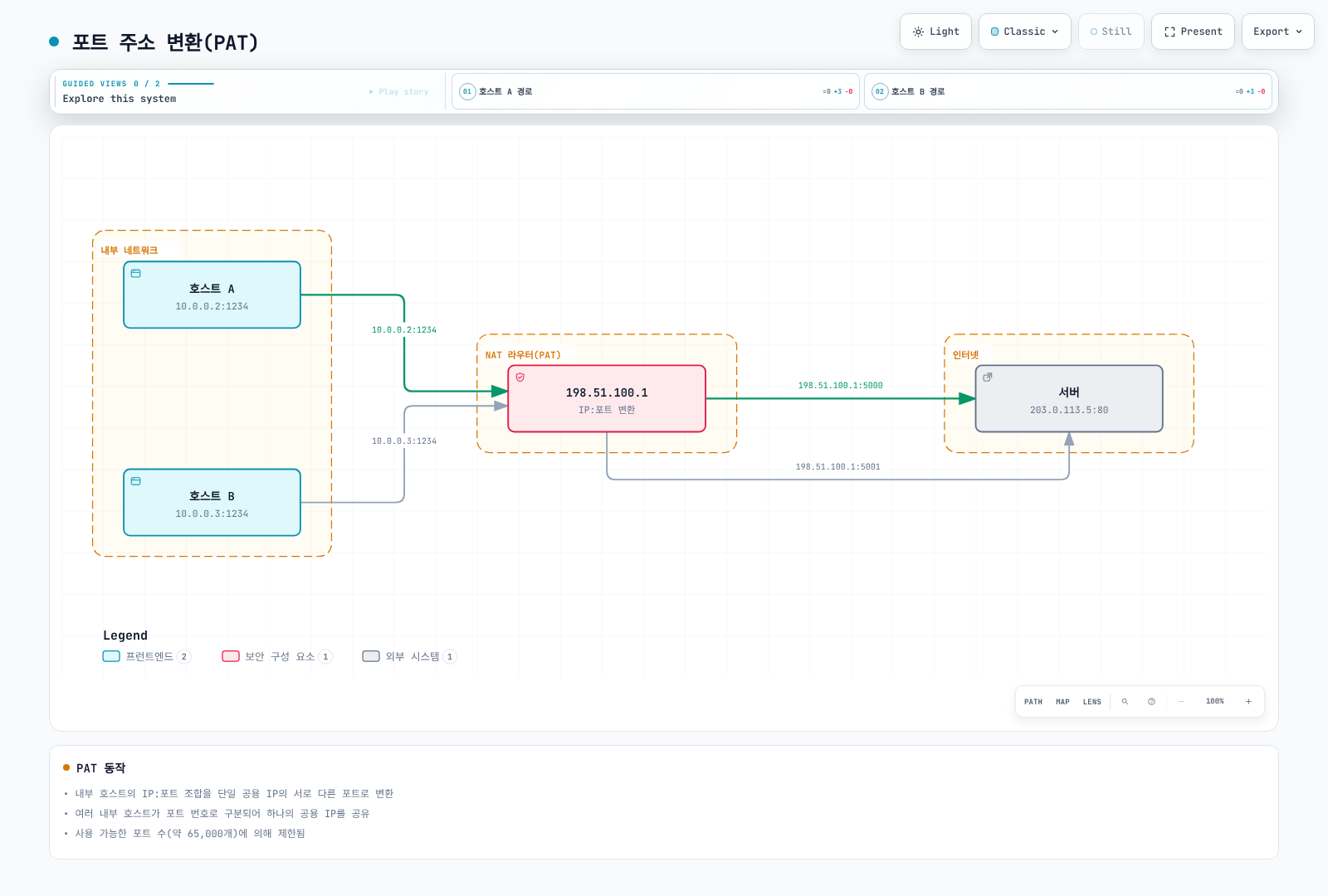Image resolution: width=1328 pixels, height=896 pixels.
Task: Reset zoom via the 100% label
Action: click(x=1215, y=702)
